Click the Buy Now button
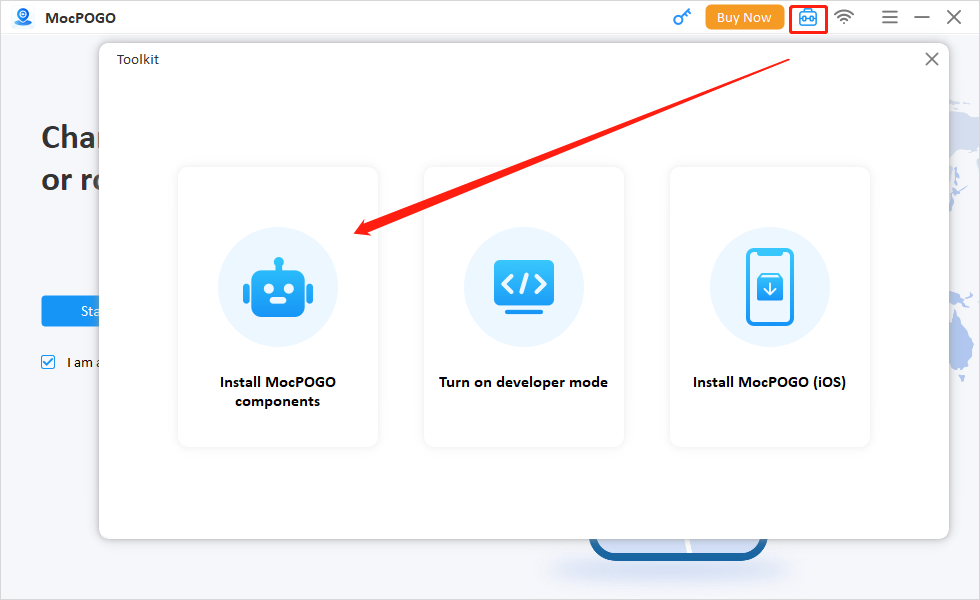The width and height of the screenshot is (980, 600). (x=744, y=17)
